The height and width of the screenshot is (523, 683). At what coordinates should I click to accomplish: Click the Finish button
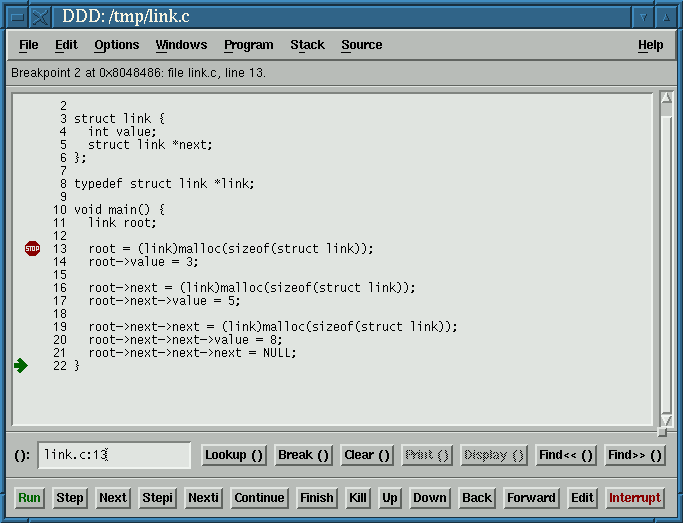point(316,497)
